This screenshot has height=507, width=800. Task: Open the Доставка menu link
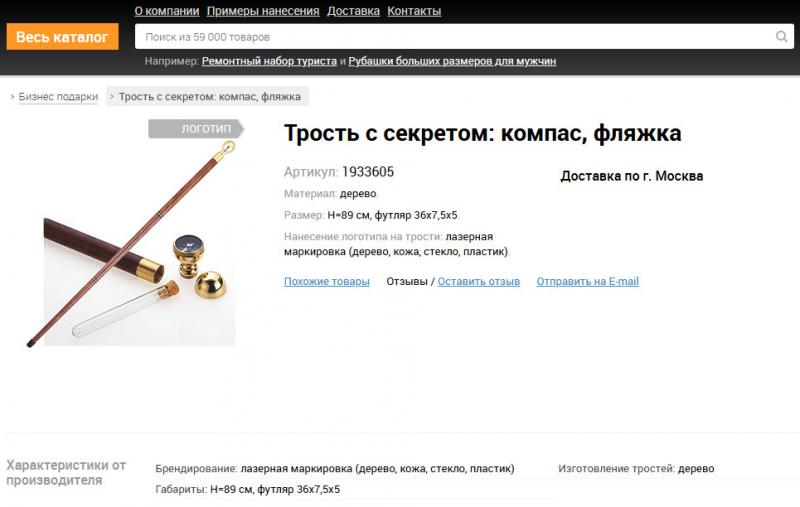(x=353, y=11)
